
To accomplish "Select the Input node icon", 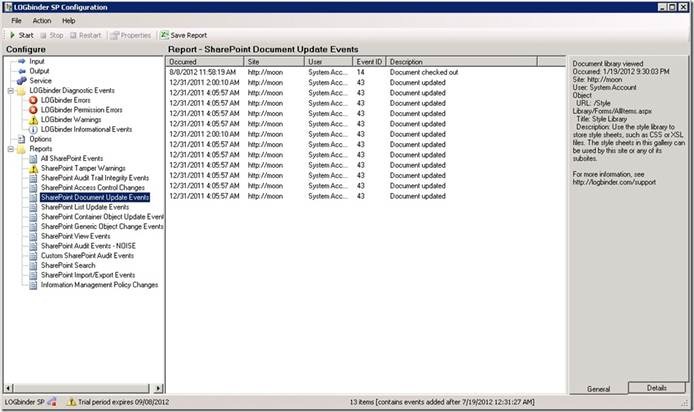I will (21, 61).
